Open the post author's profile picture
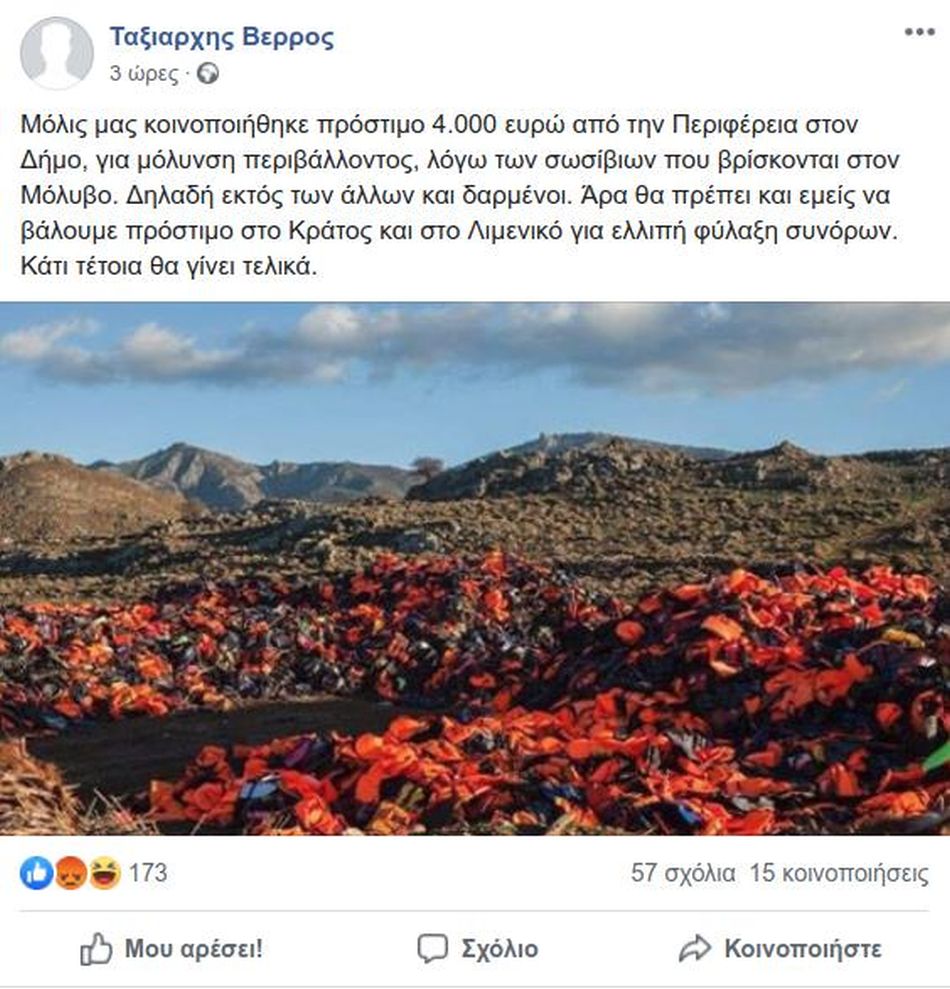Image resolution: width=950 pixels, height=989 pixels. [x=57, y=53]
